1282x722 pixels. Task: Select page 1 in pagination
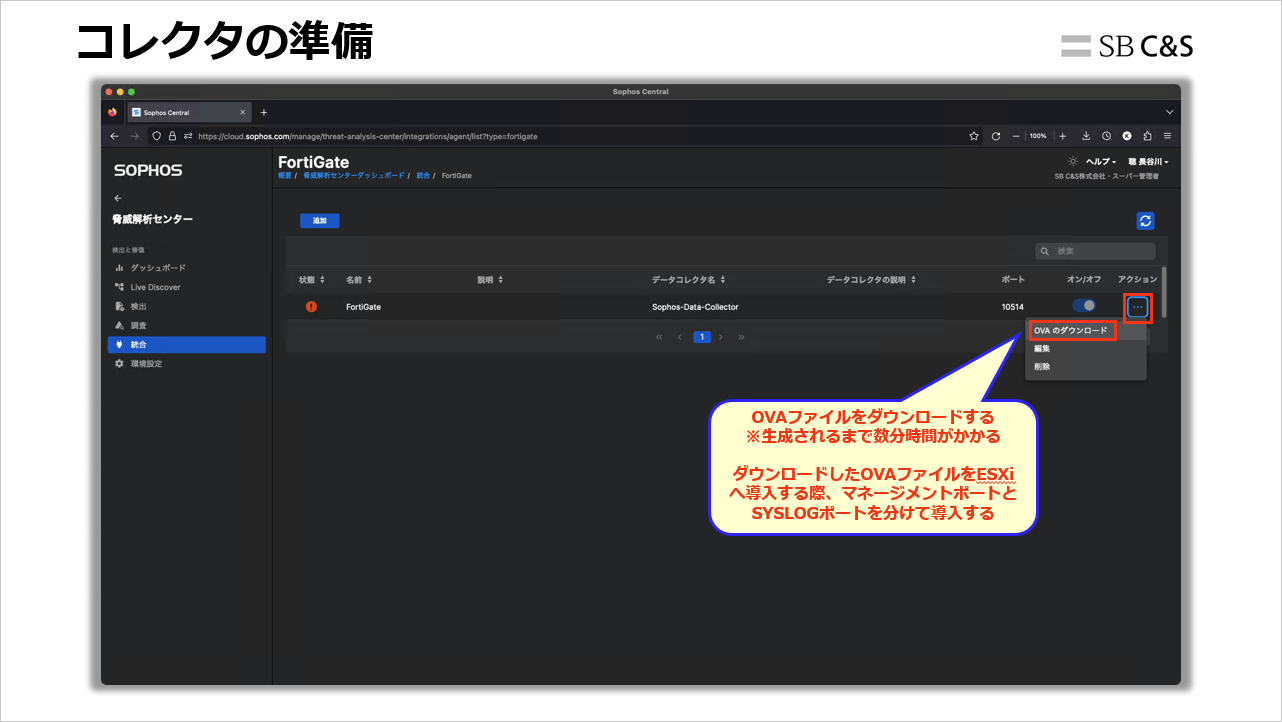point(702,337)
